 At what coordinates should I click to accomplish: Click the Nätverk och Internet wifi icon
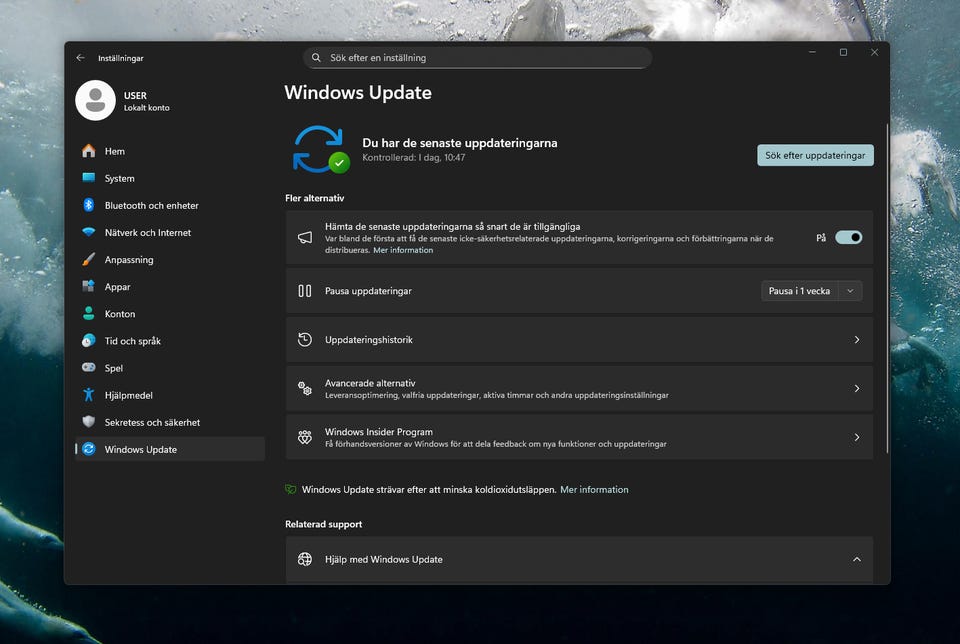pos(89,232)
